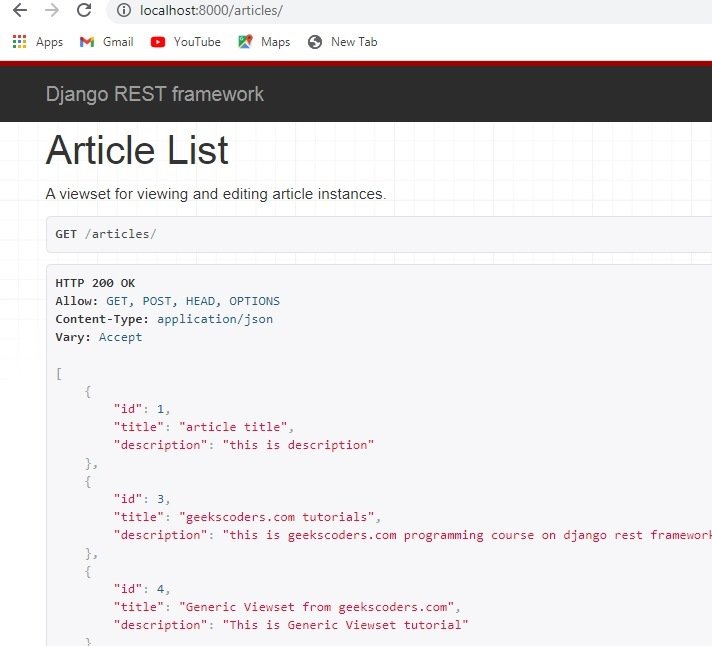This screenshot has width=712, height=646.
Task: Reload the page with the refresh icon
Action: coord(84,10)
